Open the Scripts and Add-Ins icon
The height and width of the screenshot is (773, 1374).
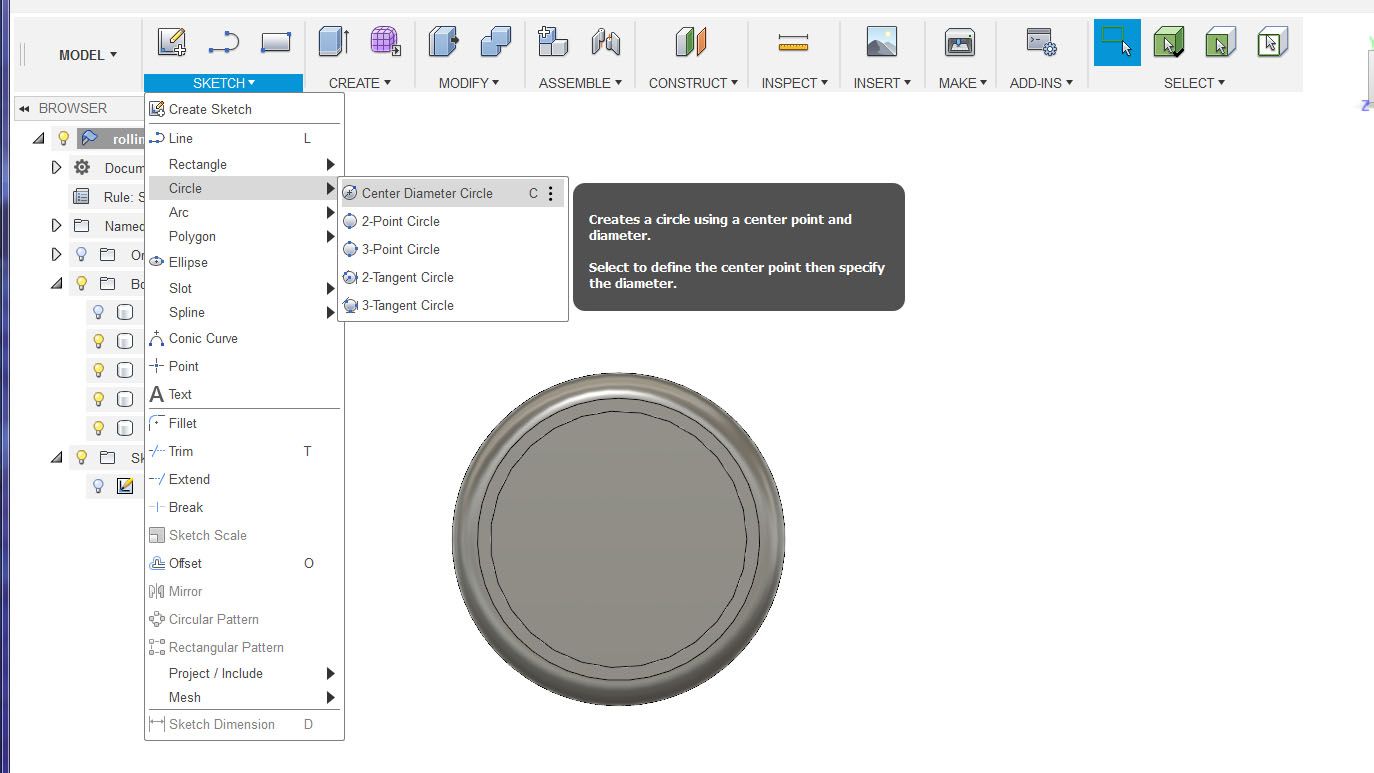coord(1041,42)
